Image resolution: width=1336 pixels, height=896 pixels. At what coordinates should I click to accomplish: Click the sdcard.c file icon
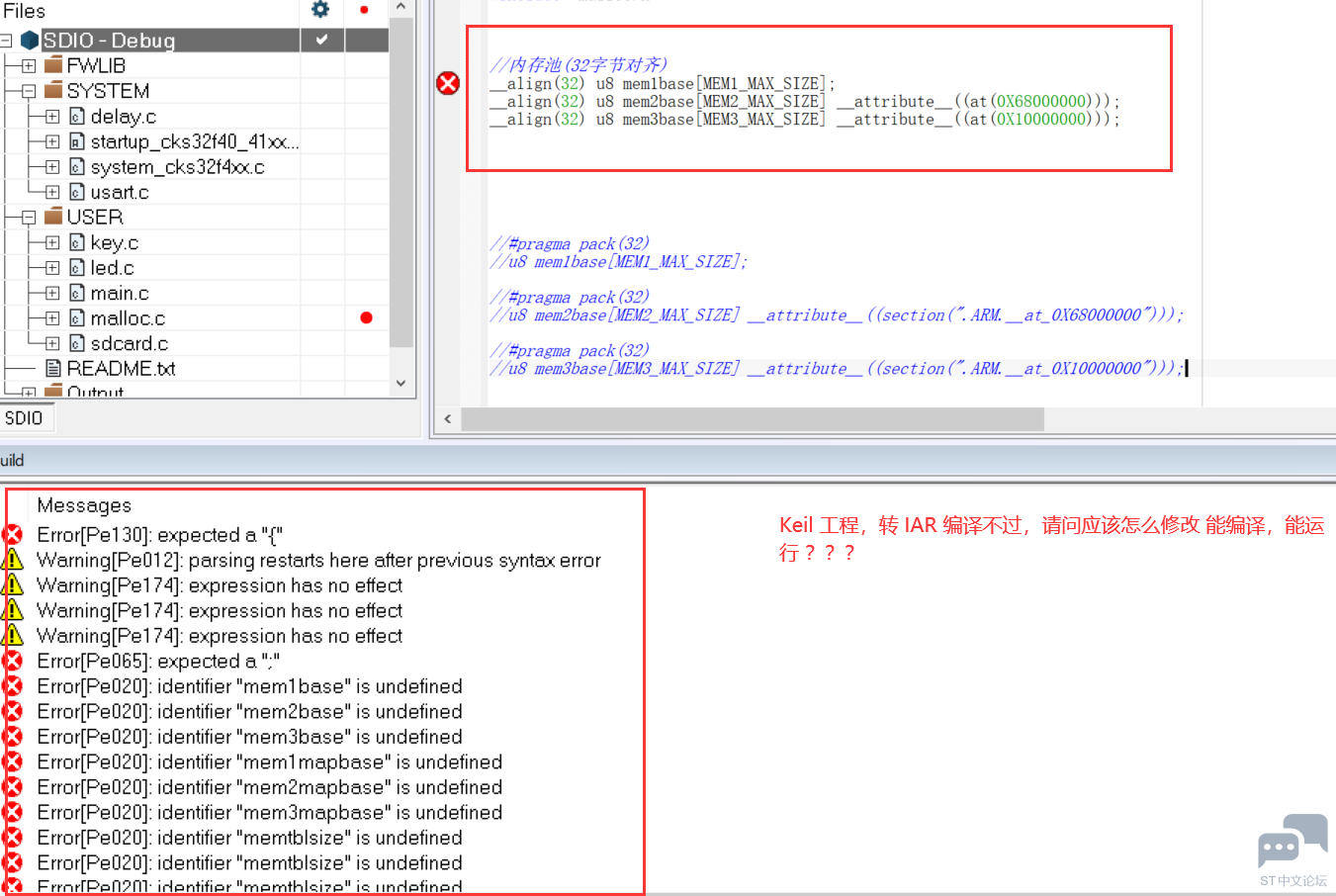coord(77,343)
